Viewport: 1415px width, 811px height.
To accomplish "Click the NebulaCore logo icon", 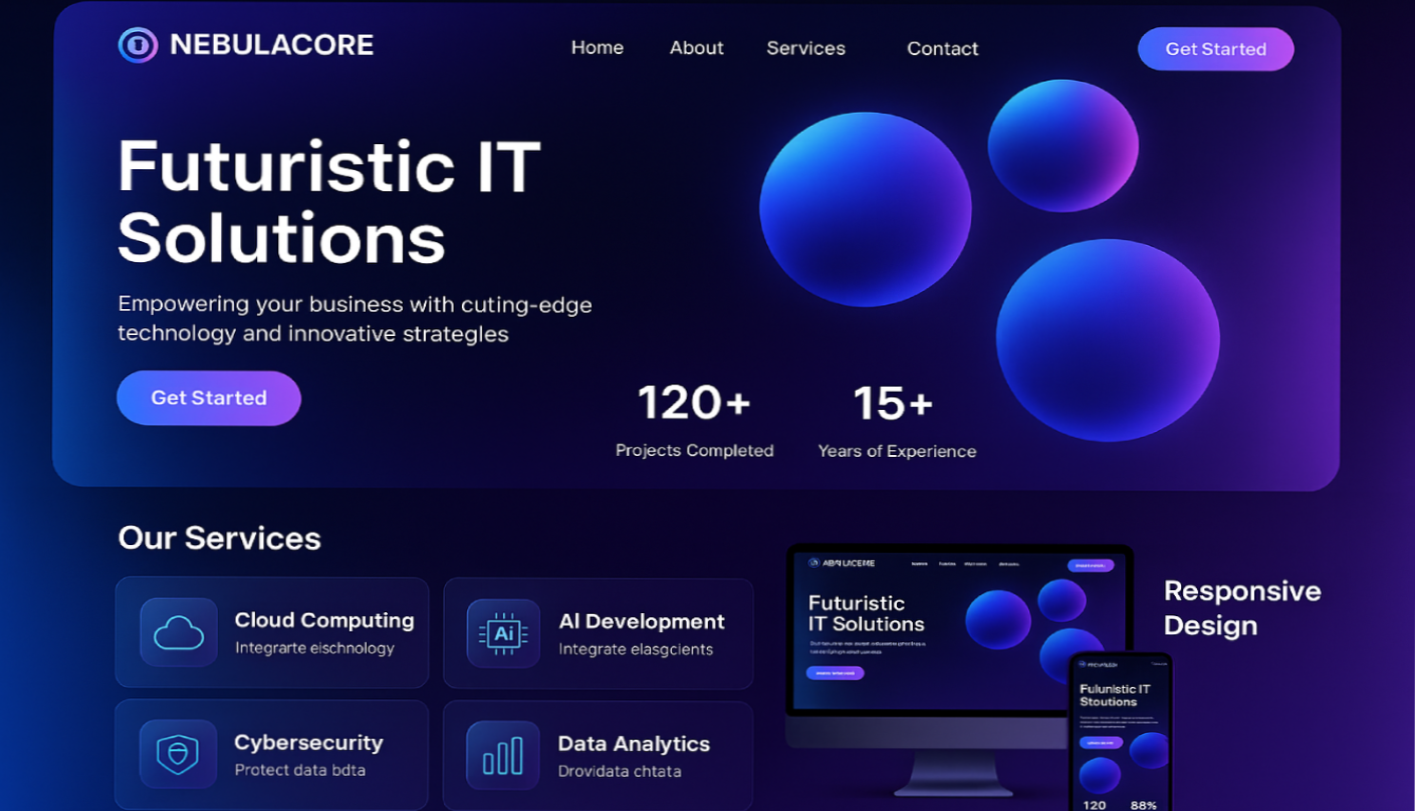I will click(x=138, y=45).
